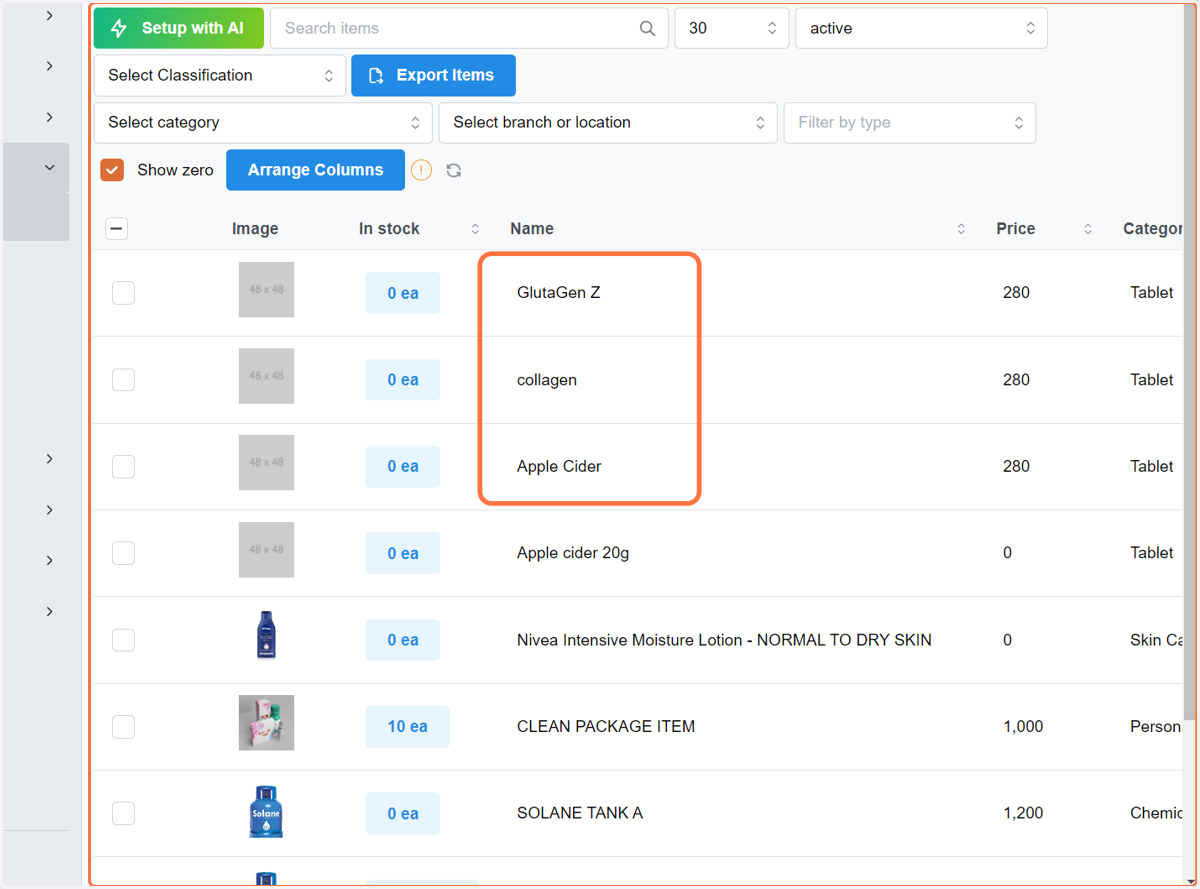Select the Nivea lotion row checkbox

(x=123, y=640)
